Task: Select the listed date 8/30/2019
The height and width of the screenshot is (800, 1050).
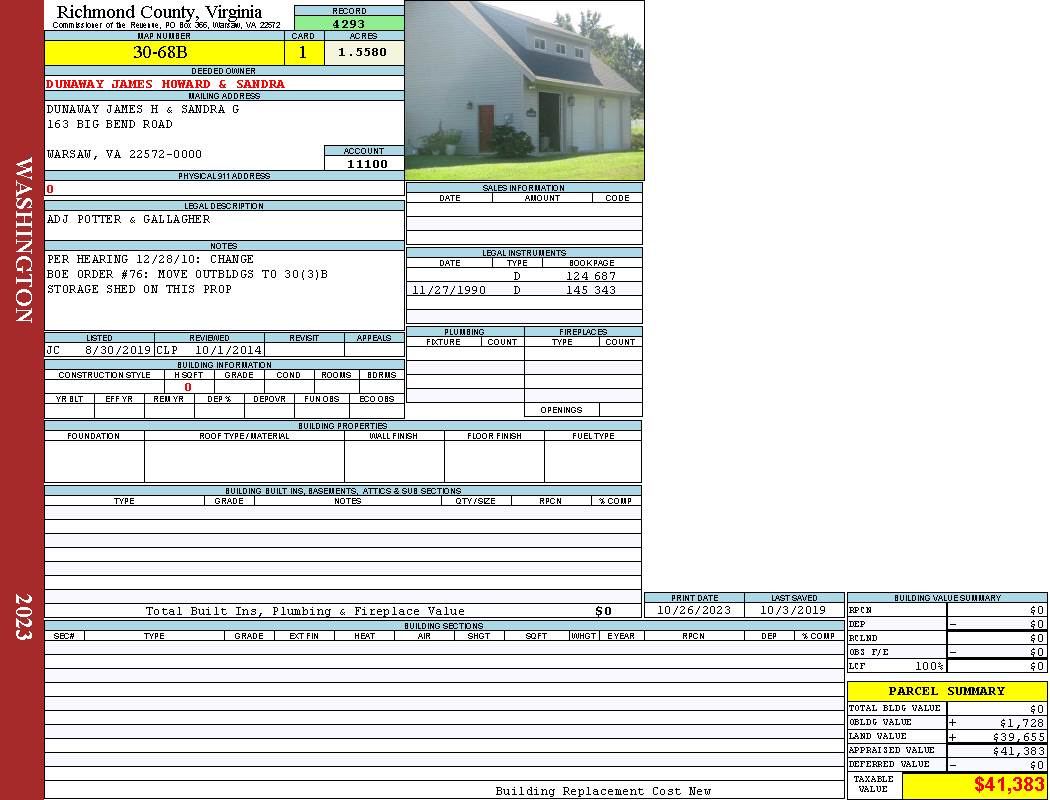Action: pos(117,351)
